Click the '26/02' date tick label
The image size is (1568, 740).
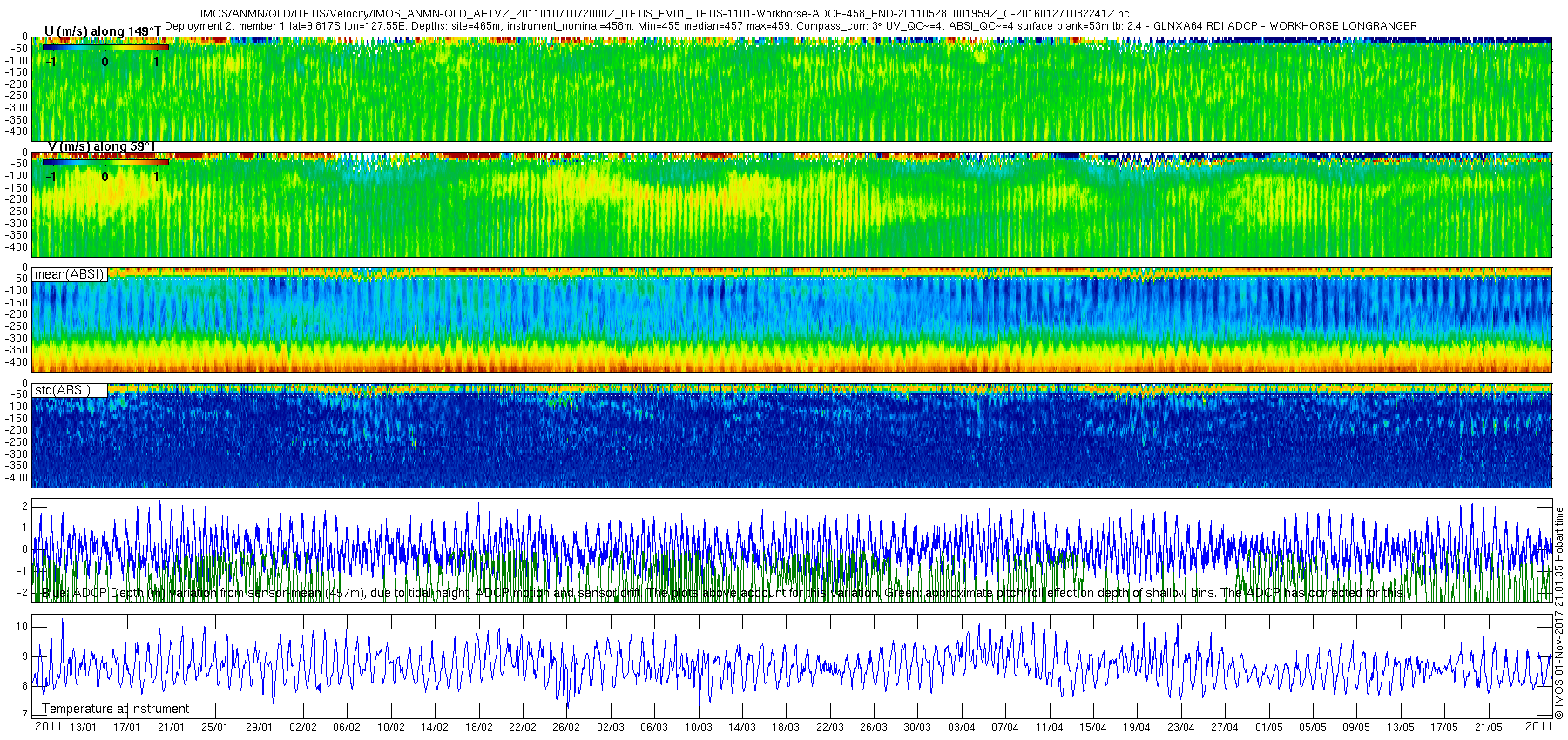[566, 728]
